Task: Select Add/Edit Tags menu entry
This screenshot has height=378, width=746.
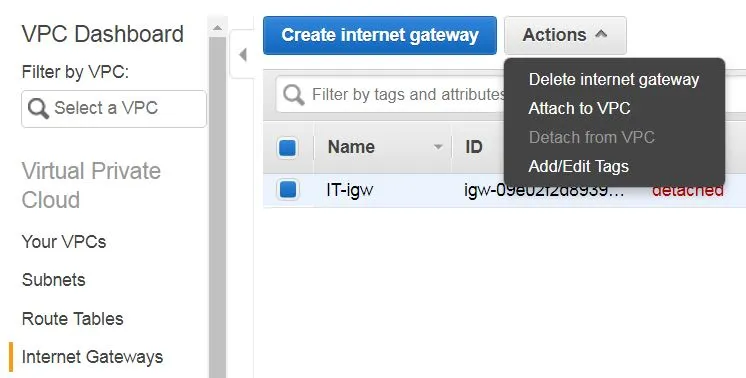Action: [x=579, y=166]
